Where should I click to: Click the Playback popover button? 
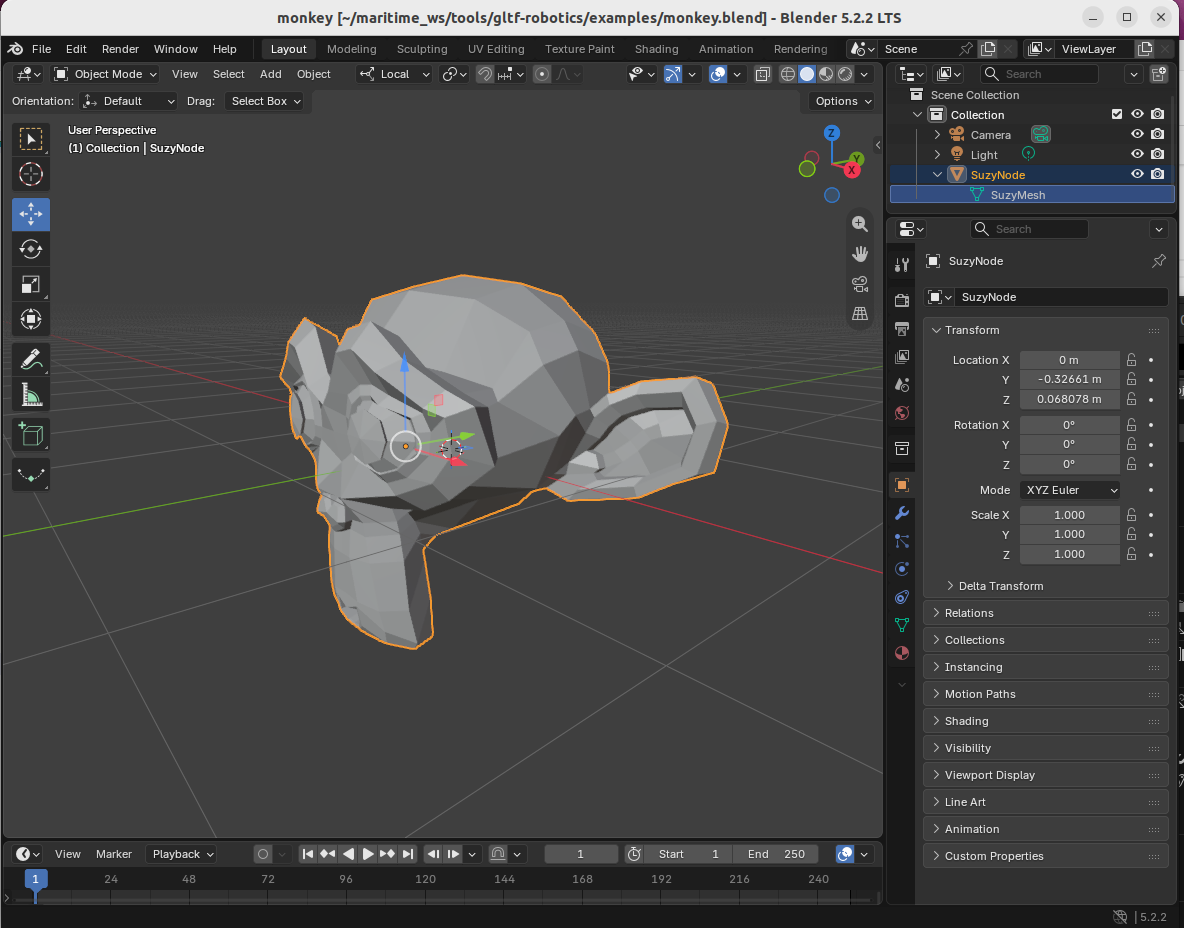183,854
